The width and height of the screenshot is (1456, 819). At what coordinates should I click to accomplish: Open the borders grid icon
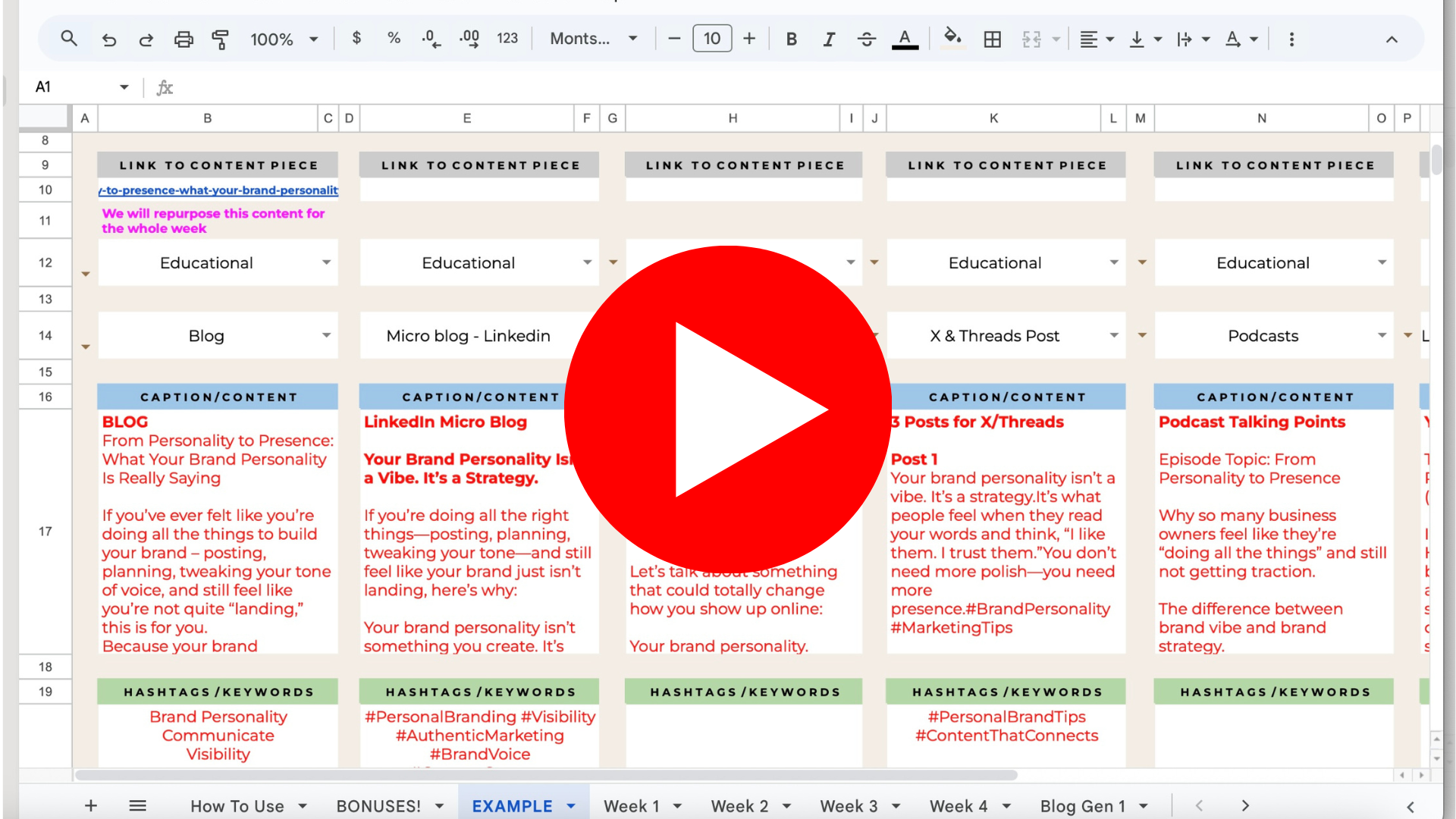point(992,39)
